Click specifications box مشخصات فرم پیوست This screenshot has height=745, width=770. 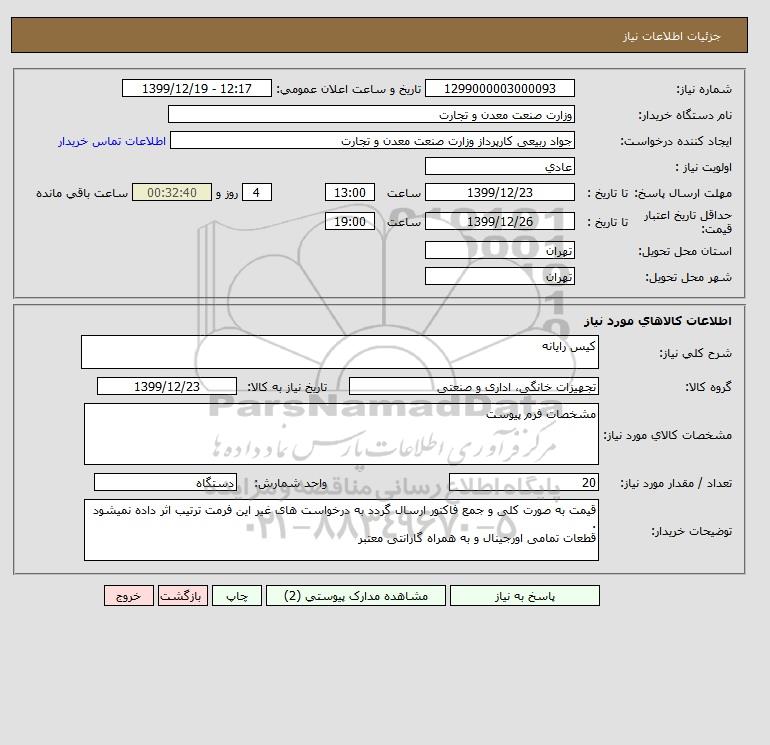pyautogui.click(x=341, y=434)
